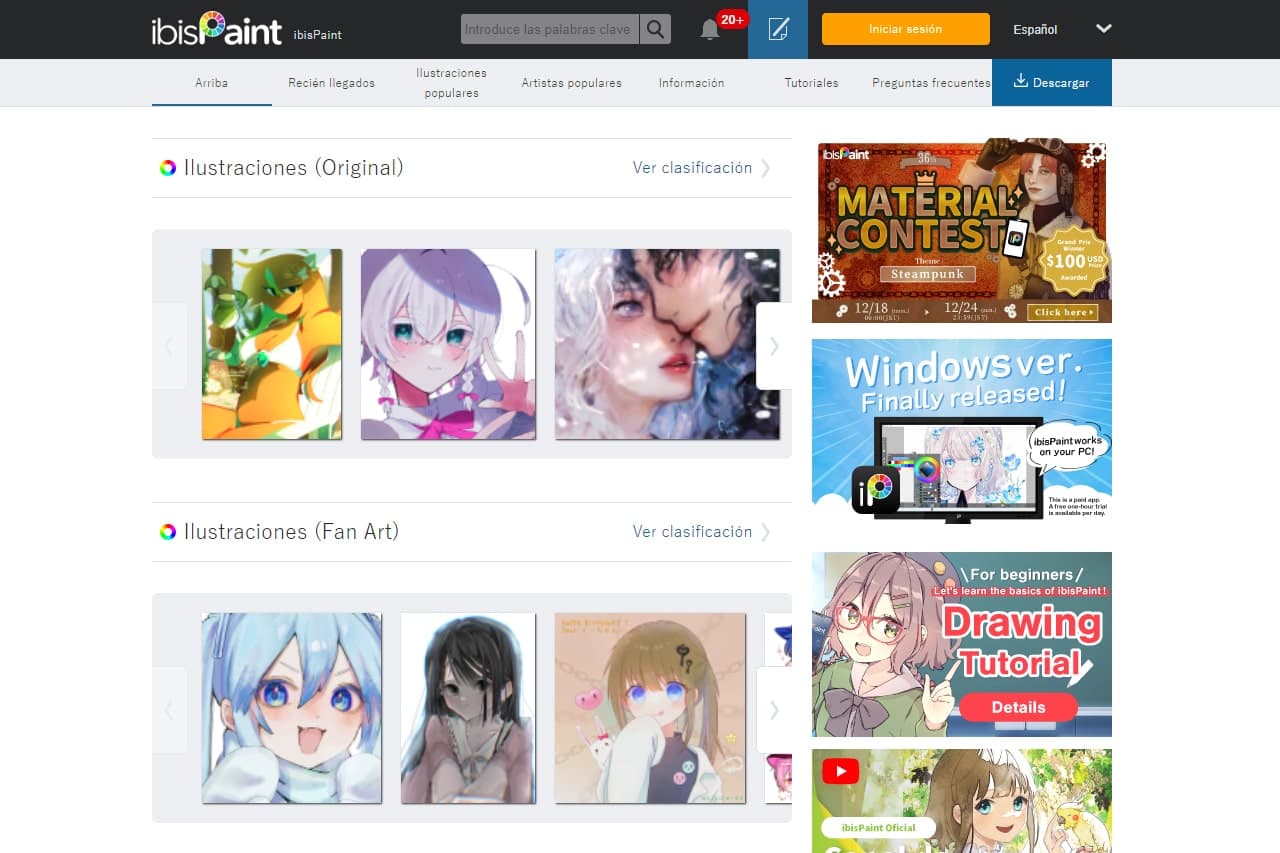Click the YouTube icon on ibisPaint Oficial banner
Image resolution: width=1280 pixels, height=853 pixels.
tap(842, 771)
